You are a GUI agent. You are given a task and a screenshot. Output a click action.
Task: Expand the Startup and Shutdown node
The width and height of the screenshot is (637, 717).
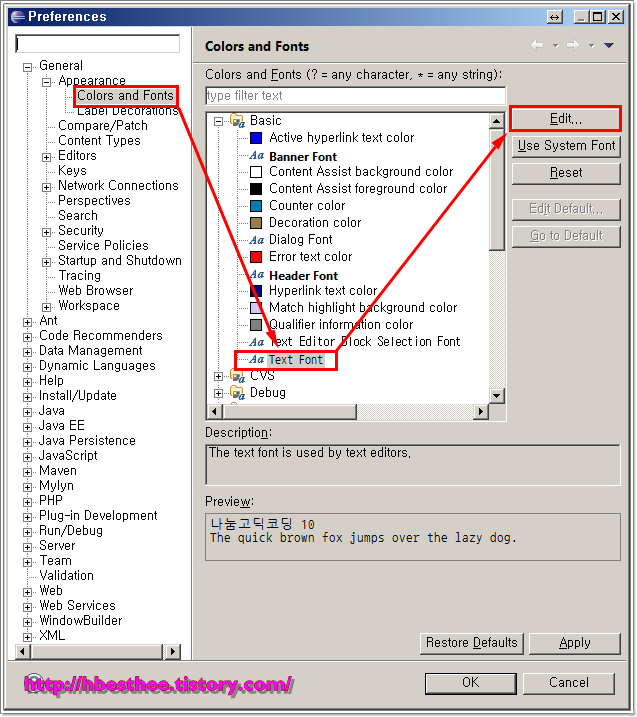[x=46, y=262]
